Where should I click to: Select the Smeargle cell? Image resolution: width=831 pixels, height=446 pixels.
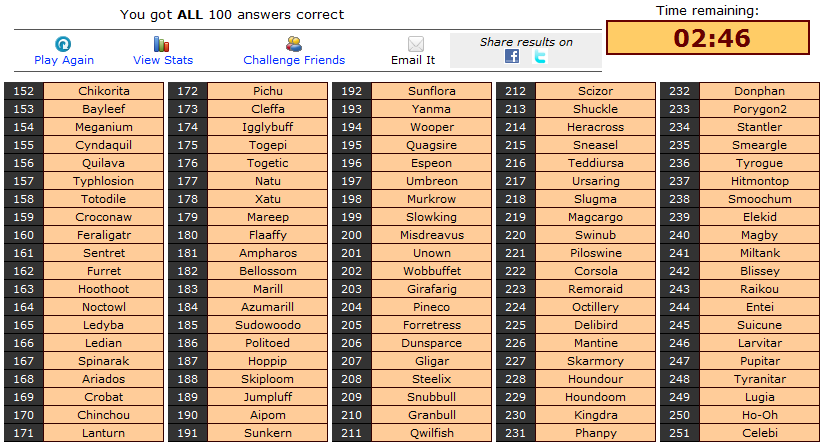[759, 145]
